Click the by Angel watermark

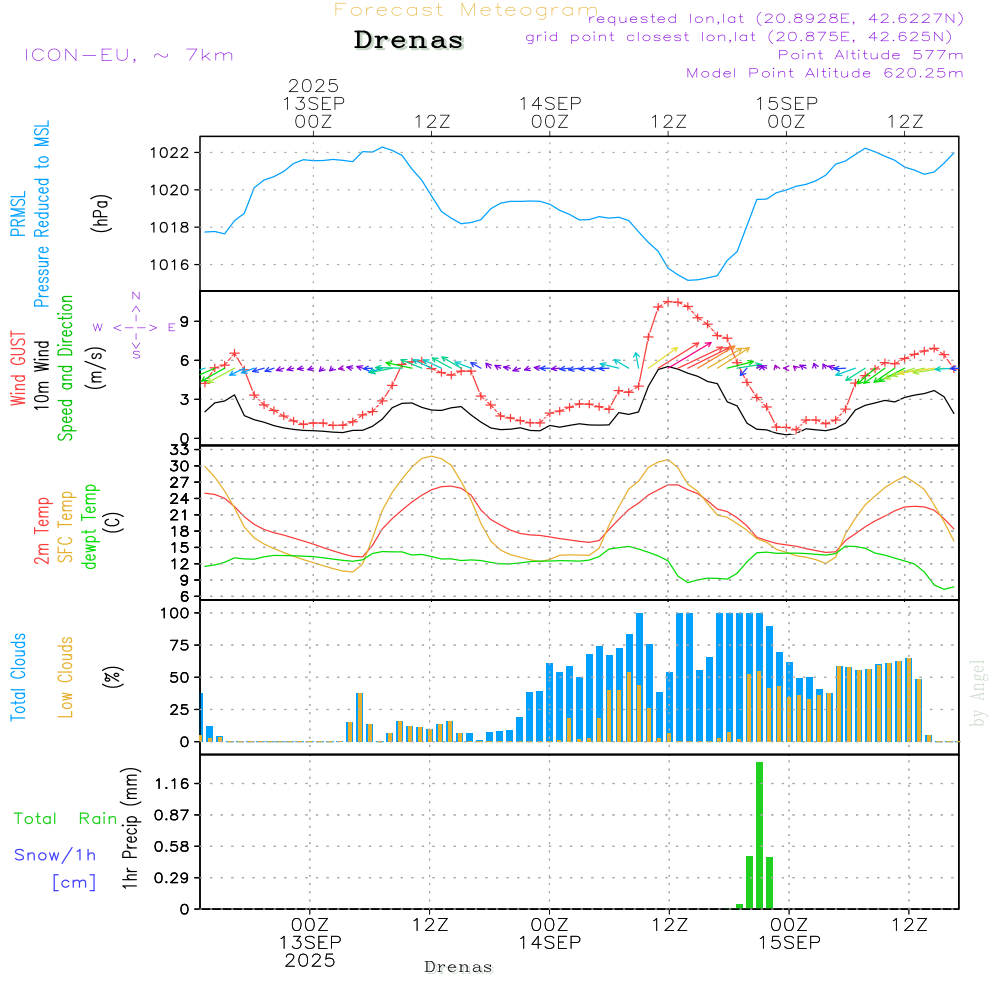click(x=978, y=692)
